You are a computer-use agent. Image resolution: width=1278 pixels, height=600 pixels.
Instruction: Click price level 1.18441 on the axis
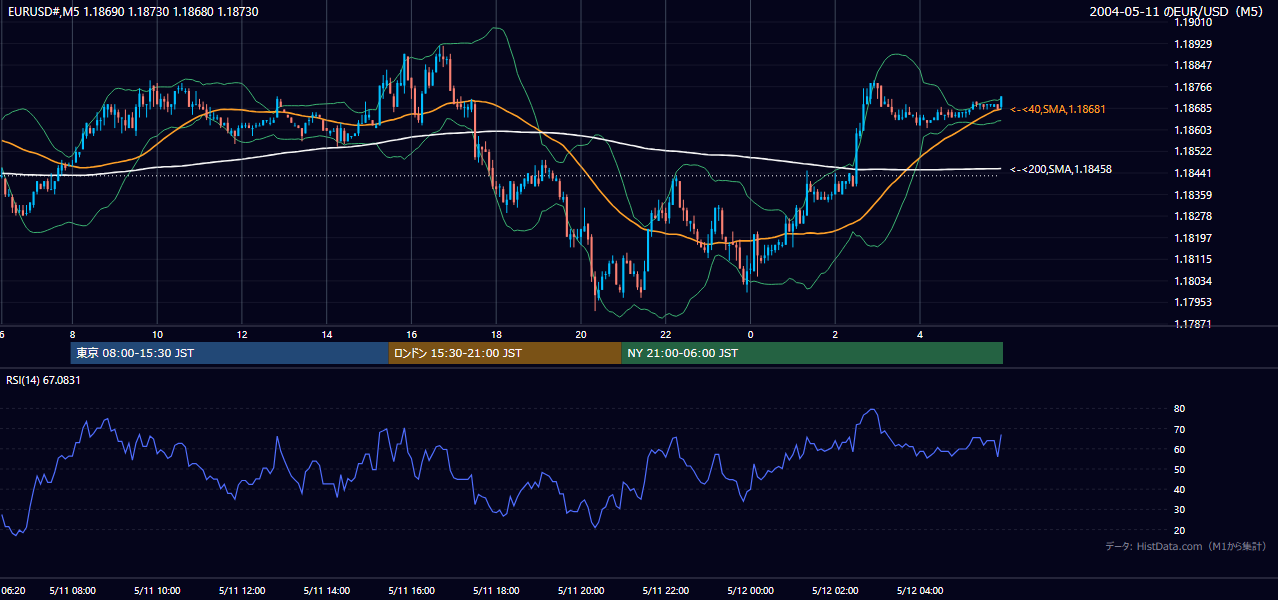coord(1194,173)
